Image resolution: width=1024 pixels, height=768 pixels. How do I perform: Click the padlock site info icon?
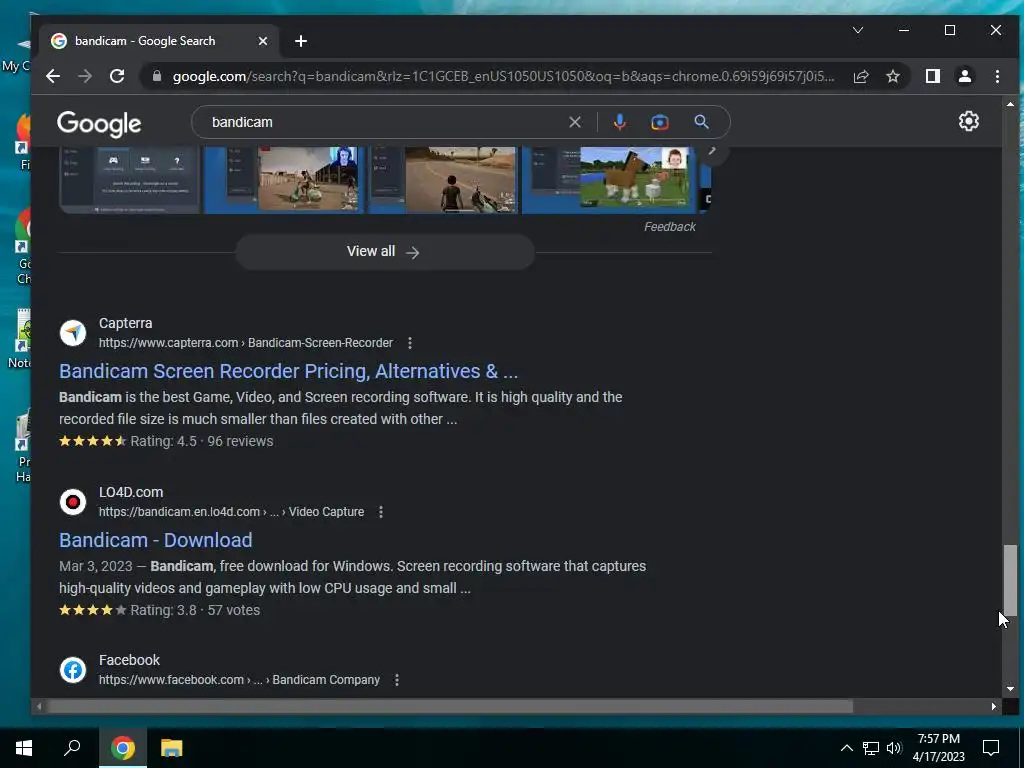click(x=157, y=76)
